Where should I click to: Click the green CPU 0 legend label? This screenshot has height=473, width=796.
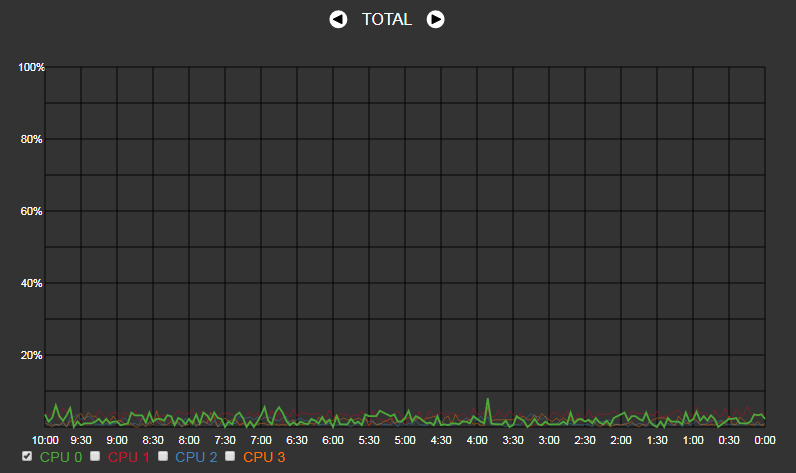61,457
